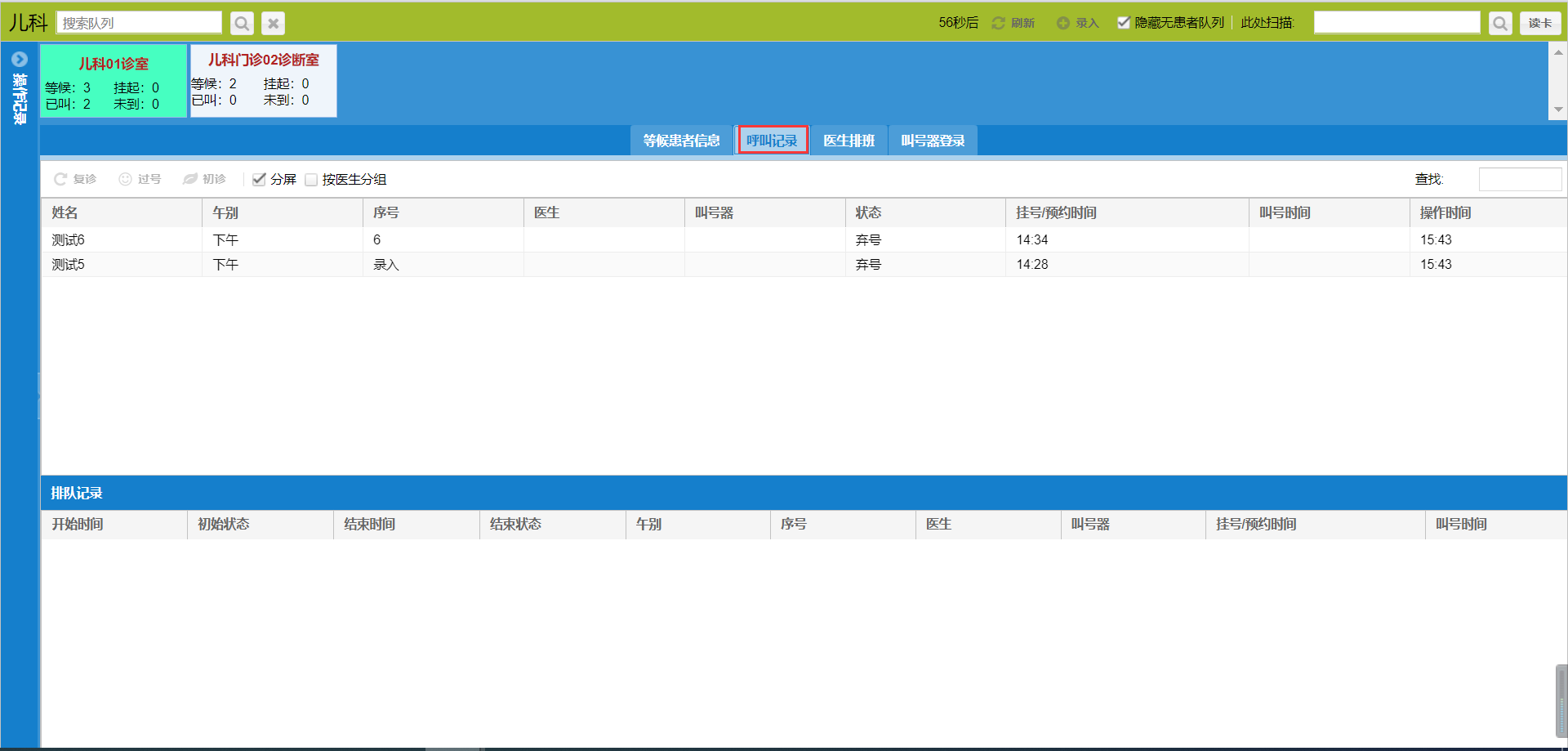Sort by the 状态 column header
1568x751 pixels.
point(926,212)
